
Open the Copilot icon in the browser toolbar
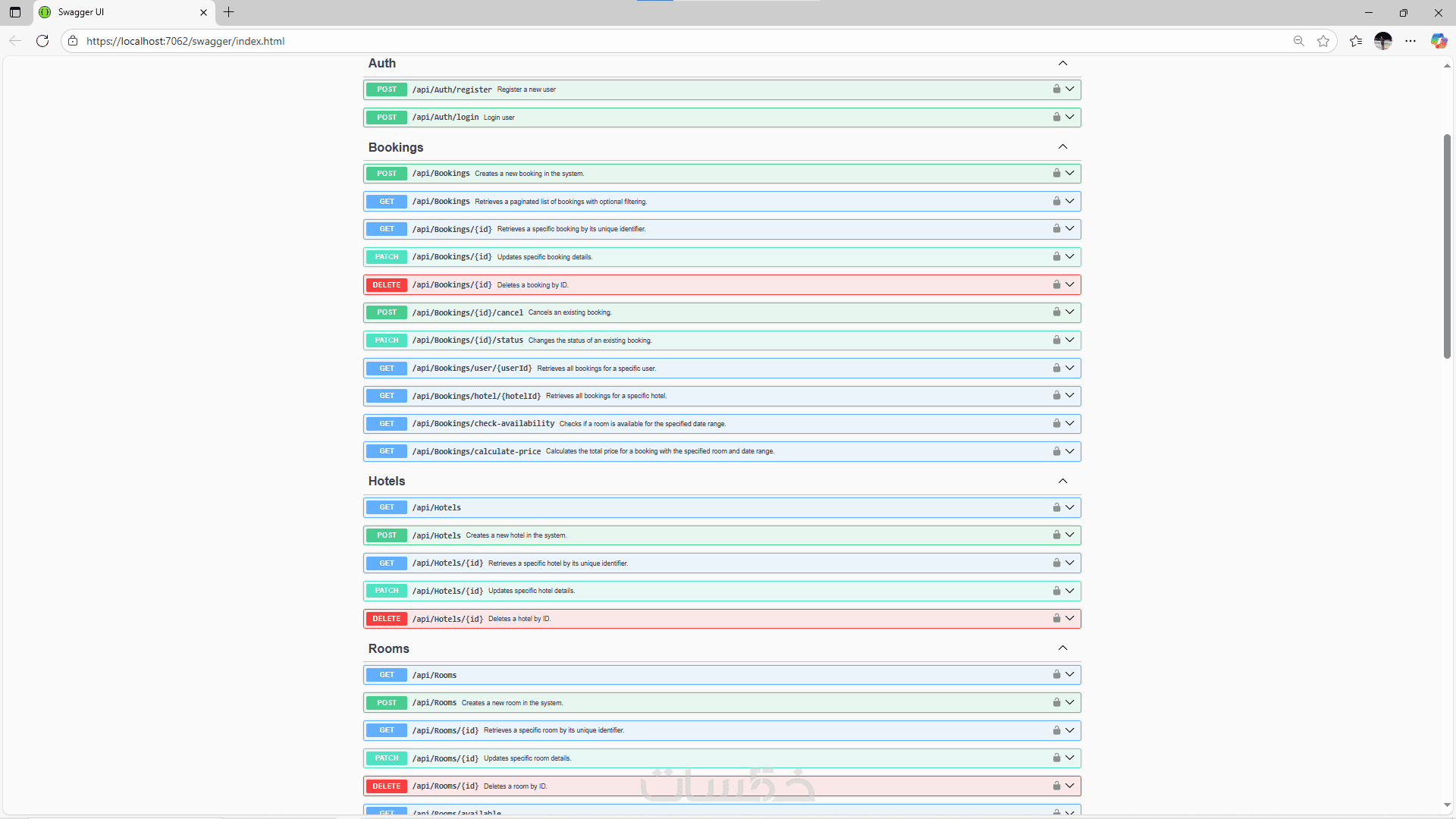[1439, 41]
